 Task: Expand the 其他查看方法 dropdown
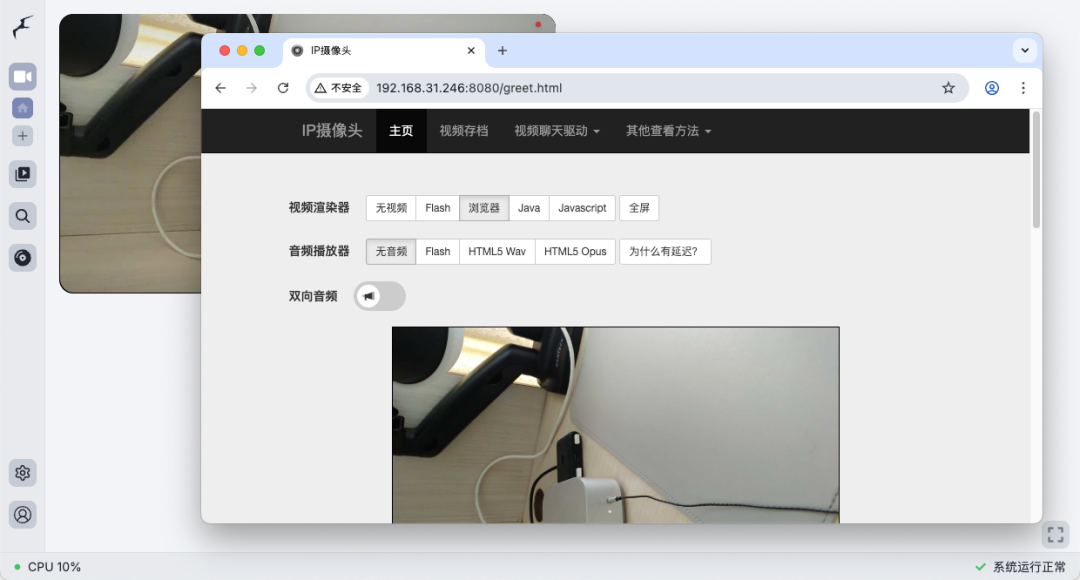[667, 131]
